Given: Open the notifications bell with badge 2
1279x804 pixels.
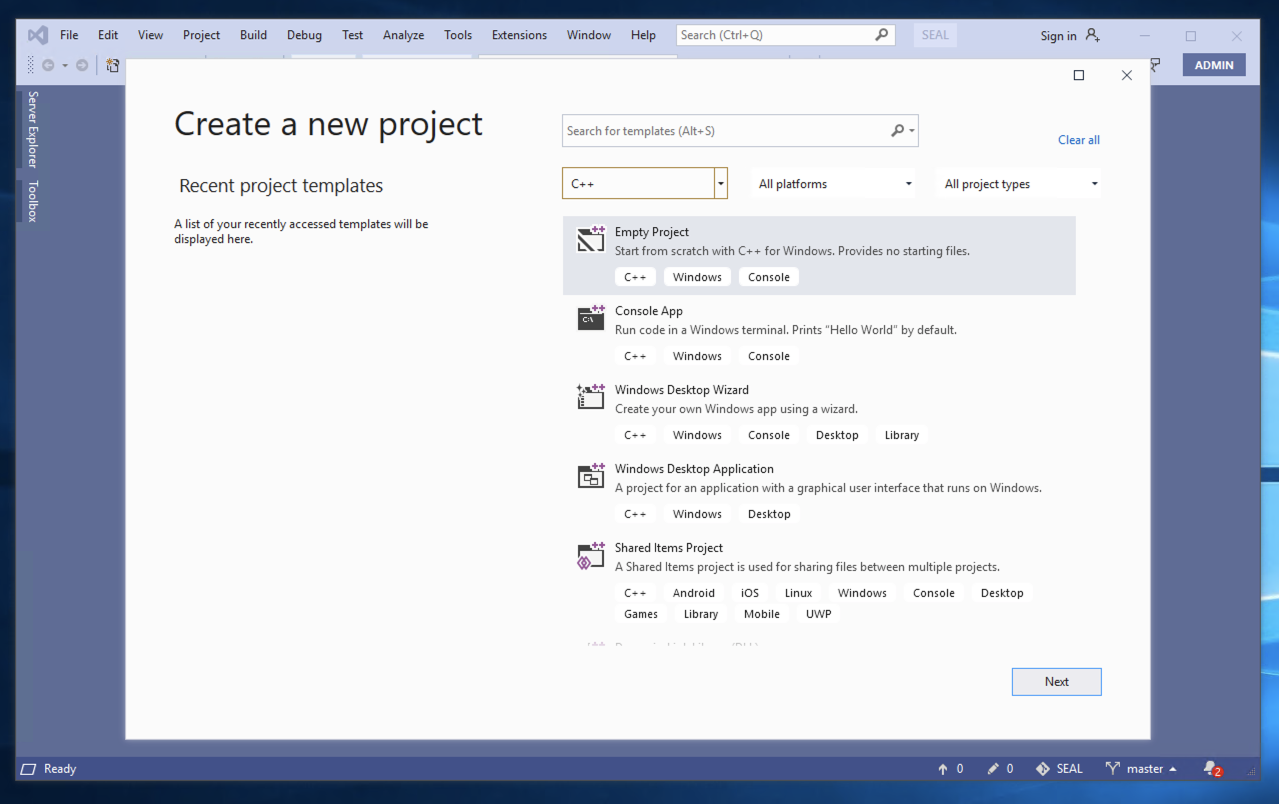Looking at the screenshot, I should click(x=1213, y=769).
